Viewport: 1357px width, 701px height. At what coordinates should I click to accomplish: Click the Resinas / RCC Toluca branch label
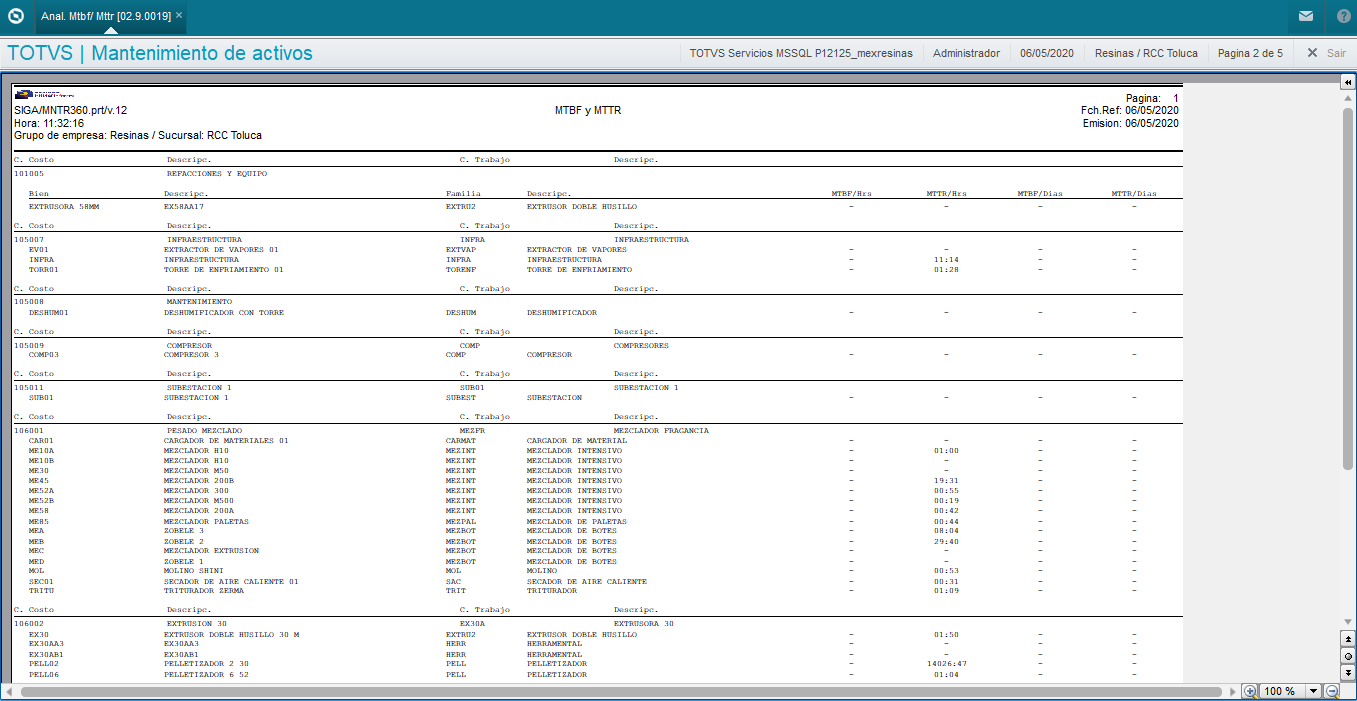[1146, 53]
